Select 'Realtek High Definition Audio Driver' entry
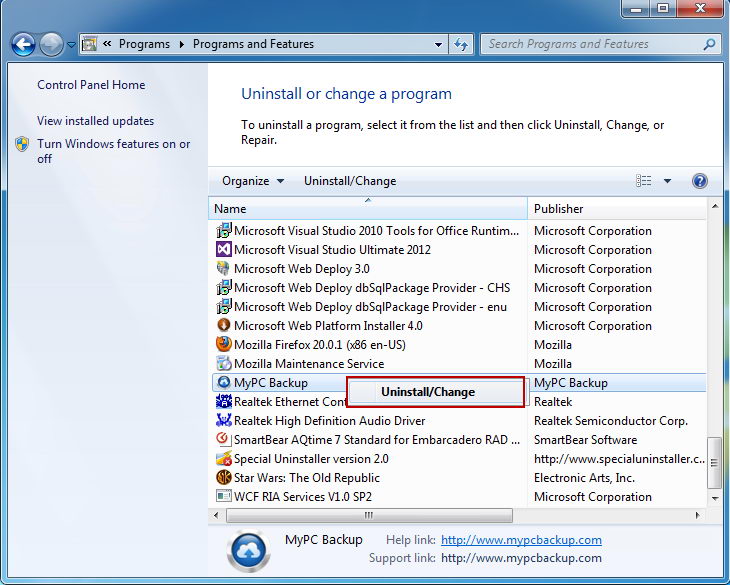This screenshot has height=585, width=730. point(330,421)
